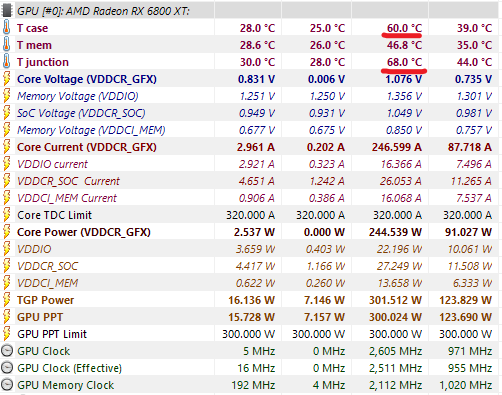
Task: Click the 244.539 W core power value
Action: (395, 232)
